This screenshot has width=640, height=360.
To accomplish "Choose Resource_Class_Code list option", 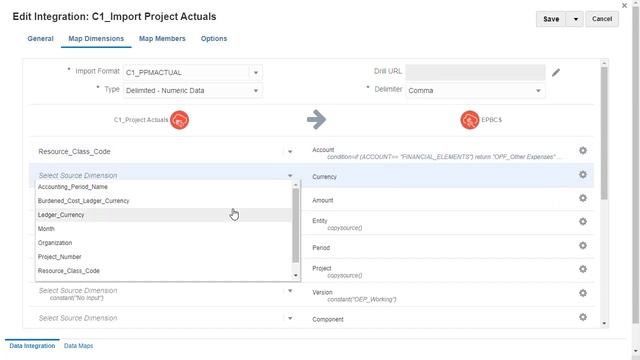I will (x=163, y=271).
